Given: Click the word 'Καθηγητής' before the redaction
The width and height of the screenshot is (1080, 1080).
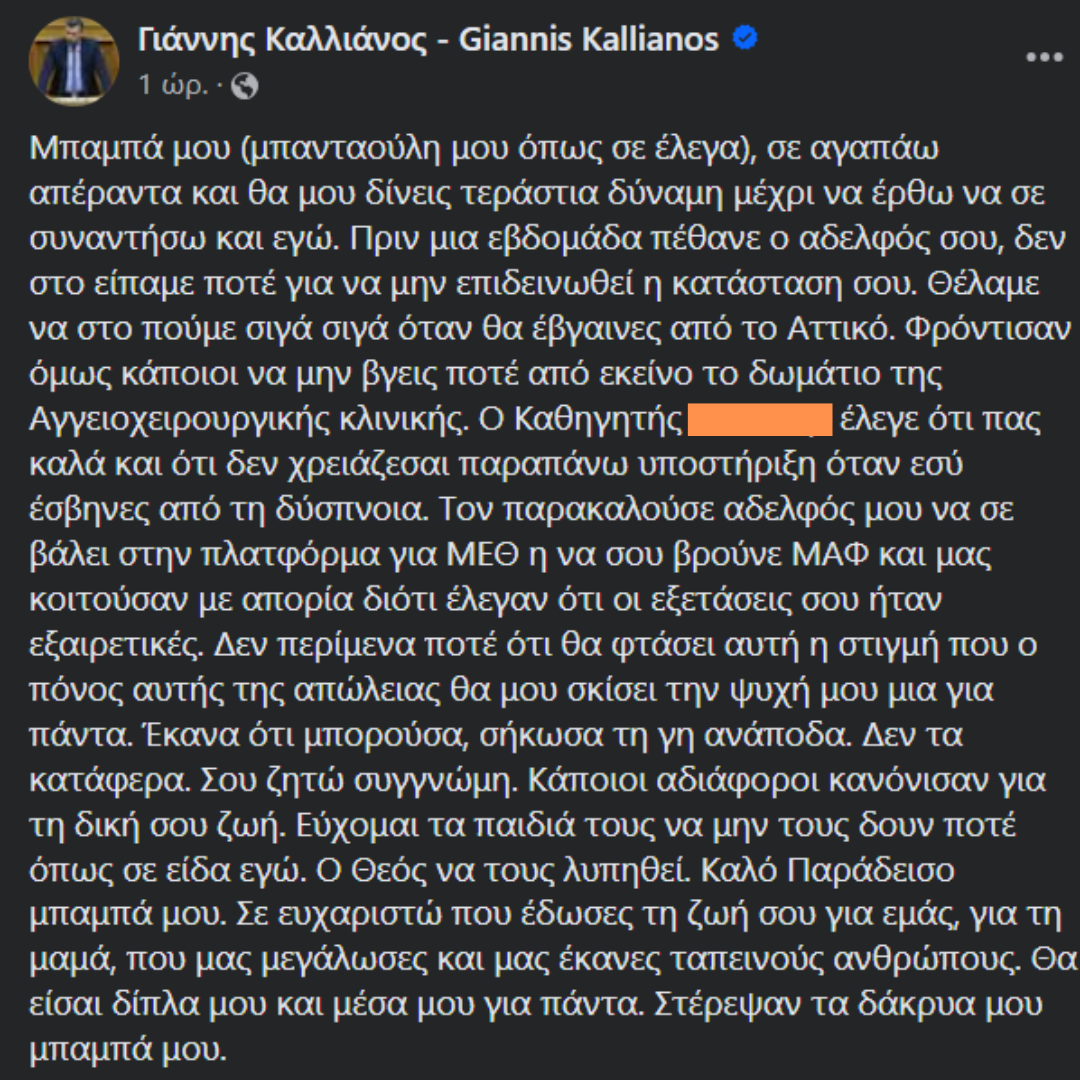Looking at the screenshot, I should coord(598,419).
